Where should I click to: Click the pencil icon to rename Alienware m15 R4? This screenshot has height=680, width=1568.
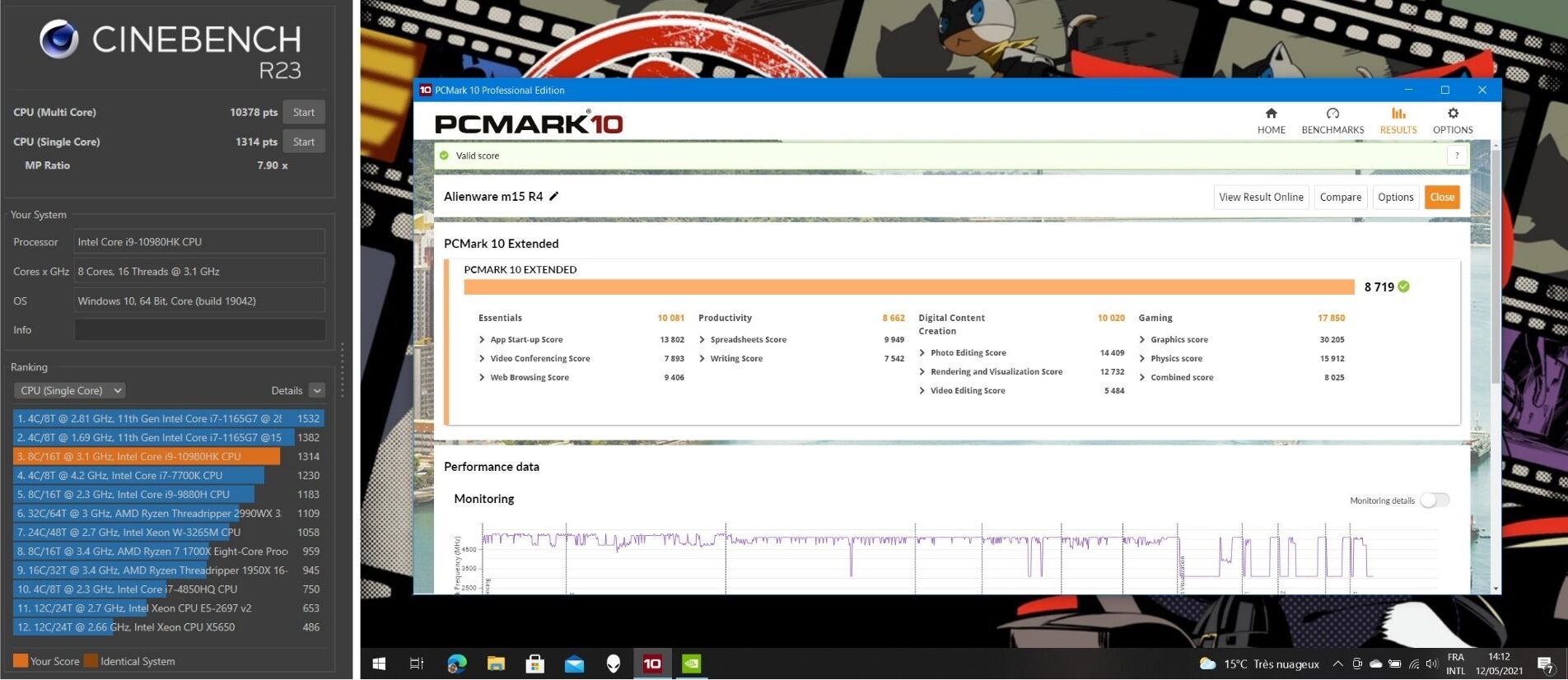tap(554, 196)
